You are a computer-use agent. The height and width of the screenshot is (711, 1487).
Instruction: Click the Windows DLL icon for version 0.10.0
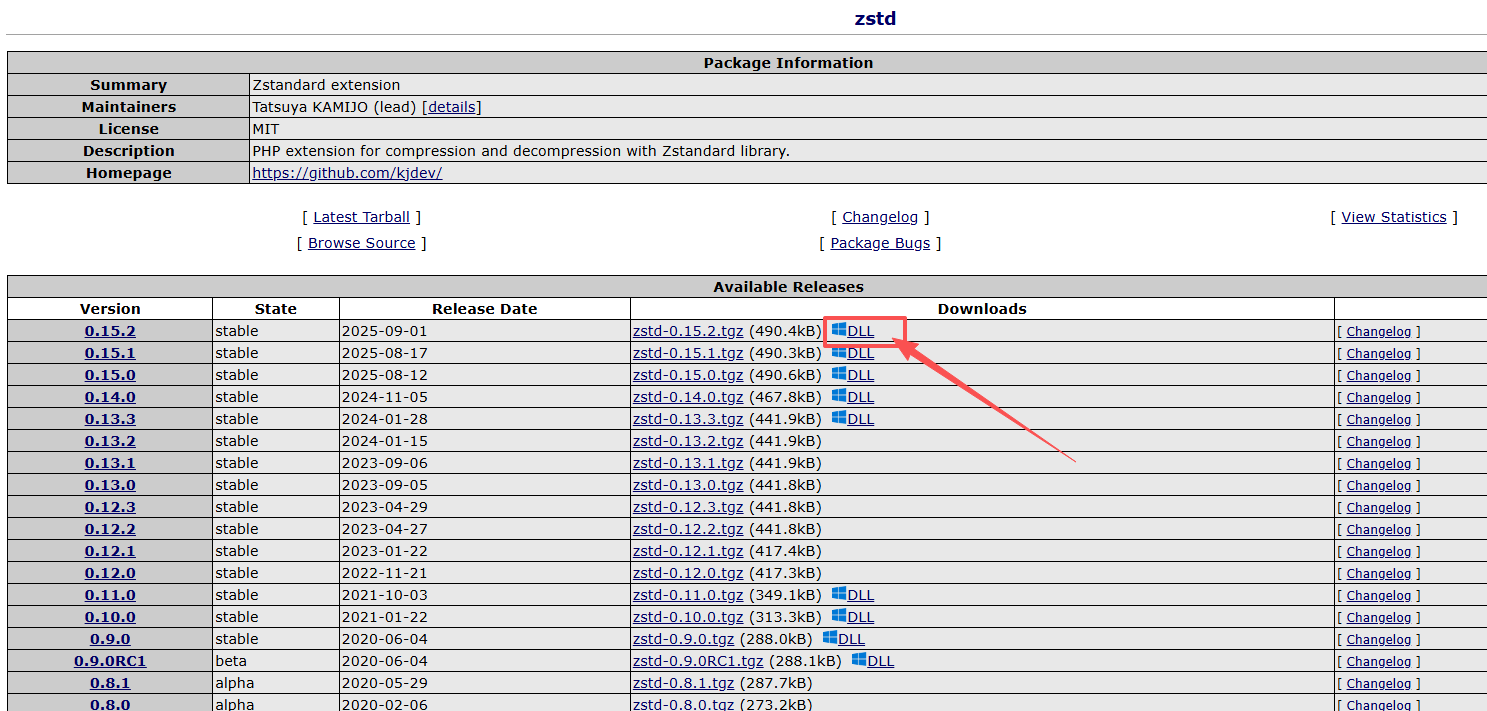coord(839,616)
